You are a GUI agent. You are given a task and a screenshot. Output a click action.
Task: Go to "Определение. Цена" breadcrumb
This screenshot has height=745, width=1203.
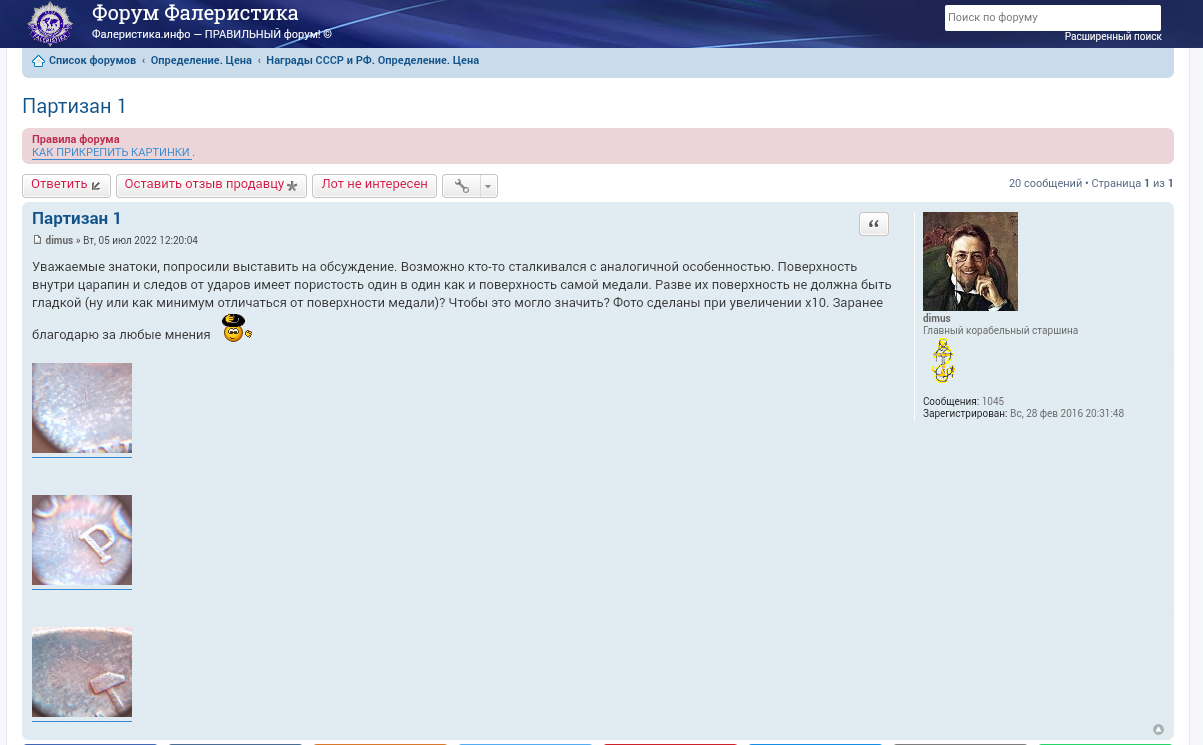coord(201,61)
